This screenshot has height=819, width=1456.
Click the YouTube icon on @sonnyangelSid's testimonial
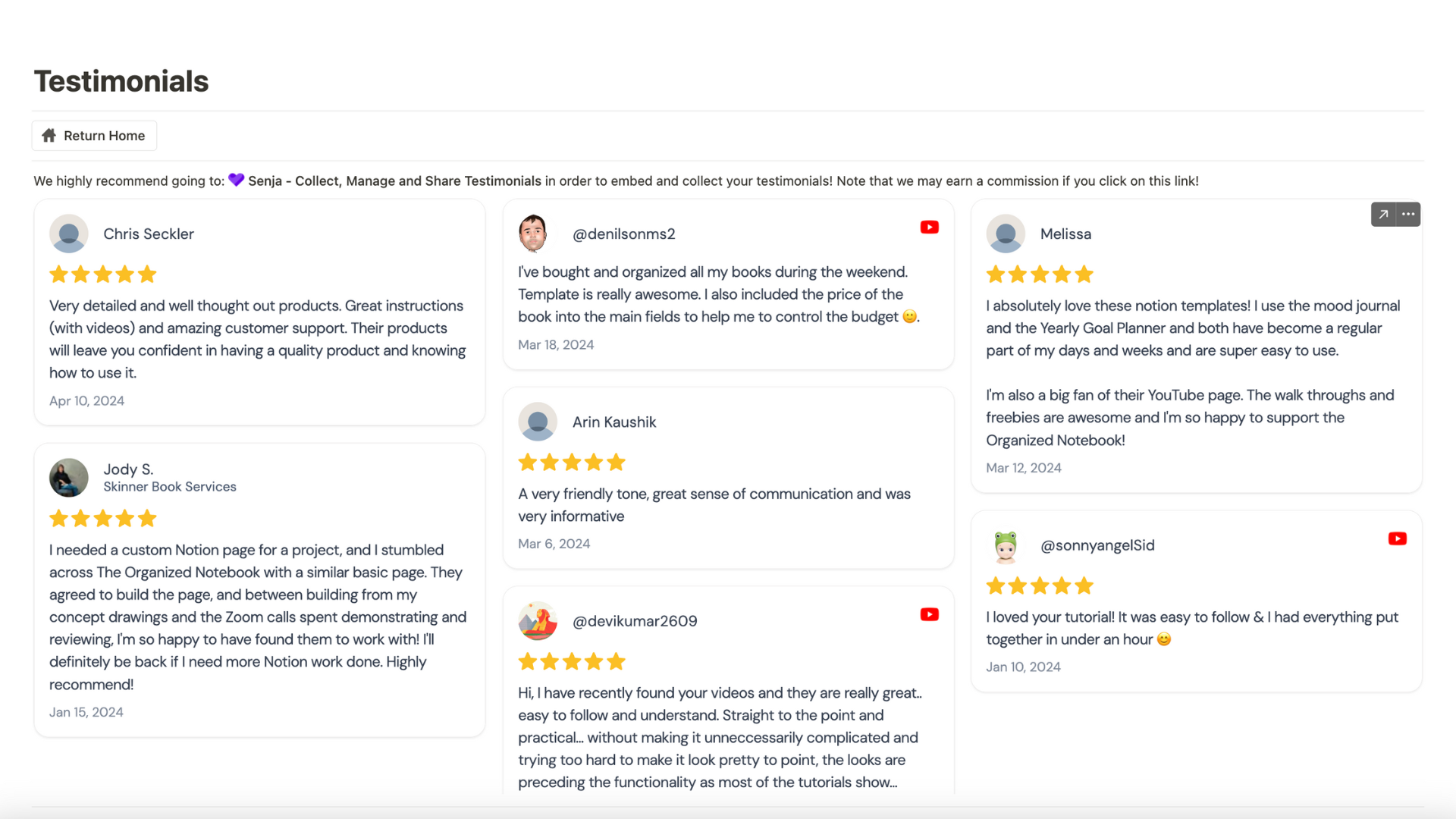[x=1397, y=539]
